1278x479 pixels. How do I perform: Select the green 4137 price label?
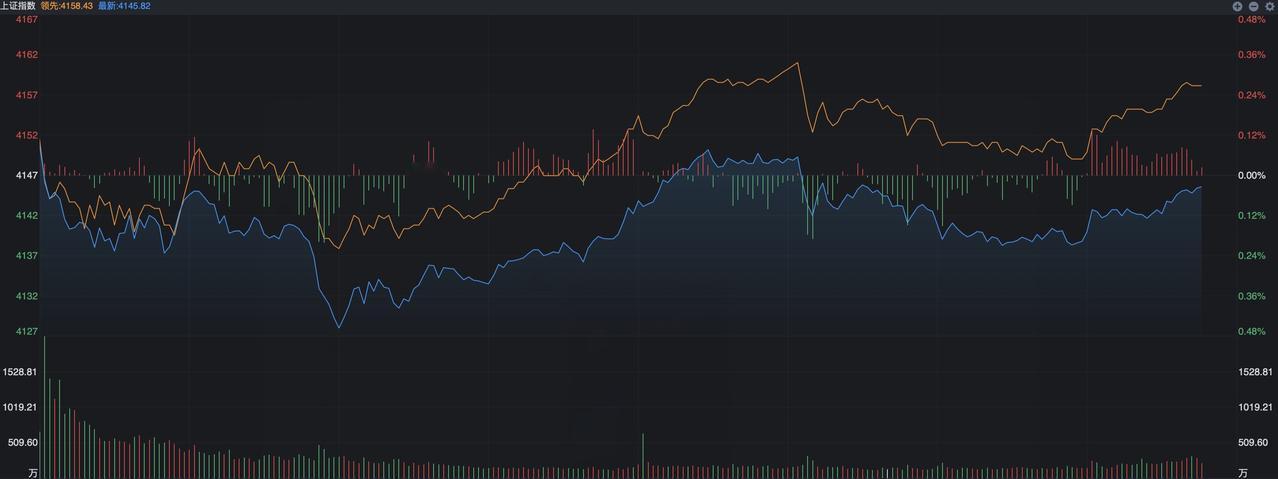(28, 255)
